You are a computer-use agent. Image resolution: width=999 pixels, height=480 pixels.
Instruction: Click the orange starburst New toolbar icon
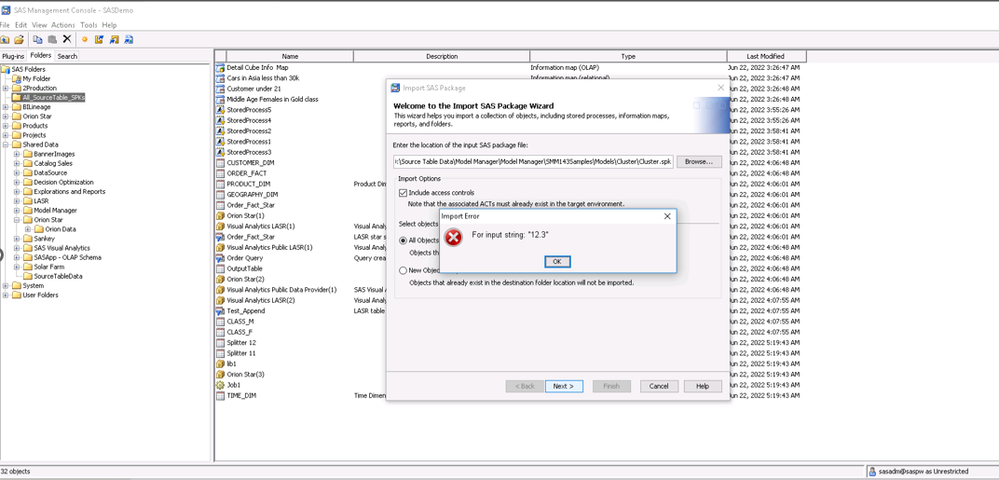(84, 40)
